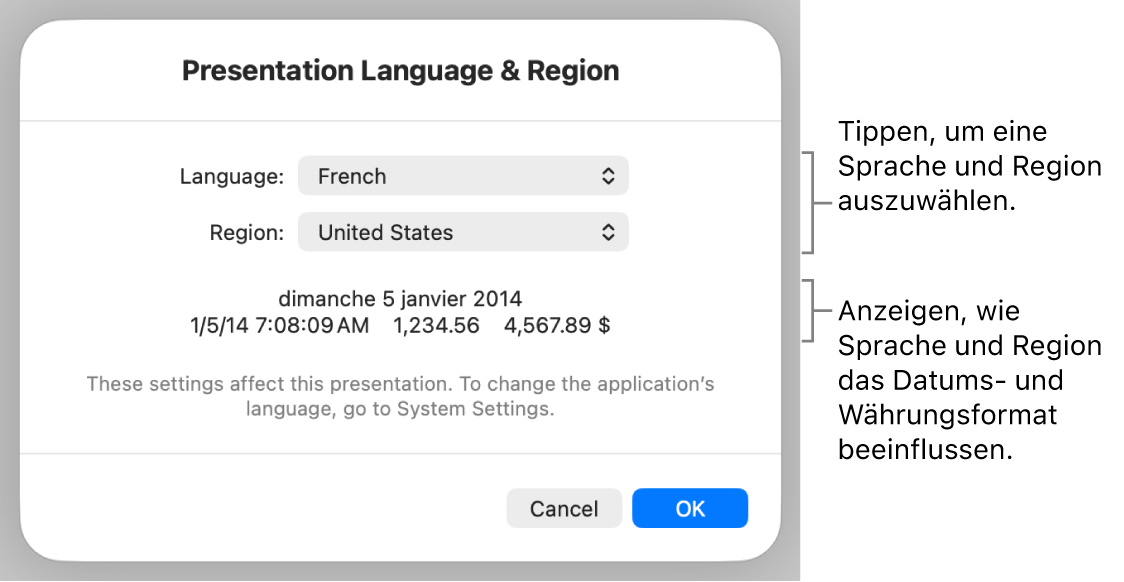Open the Region pop-up showing United States
Image resolution: width=1124 pixels, height=582 pixels.
click(463, 232)
